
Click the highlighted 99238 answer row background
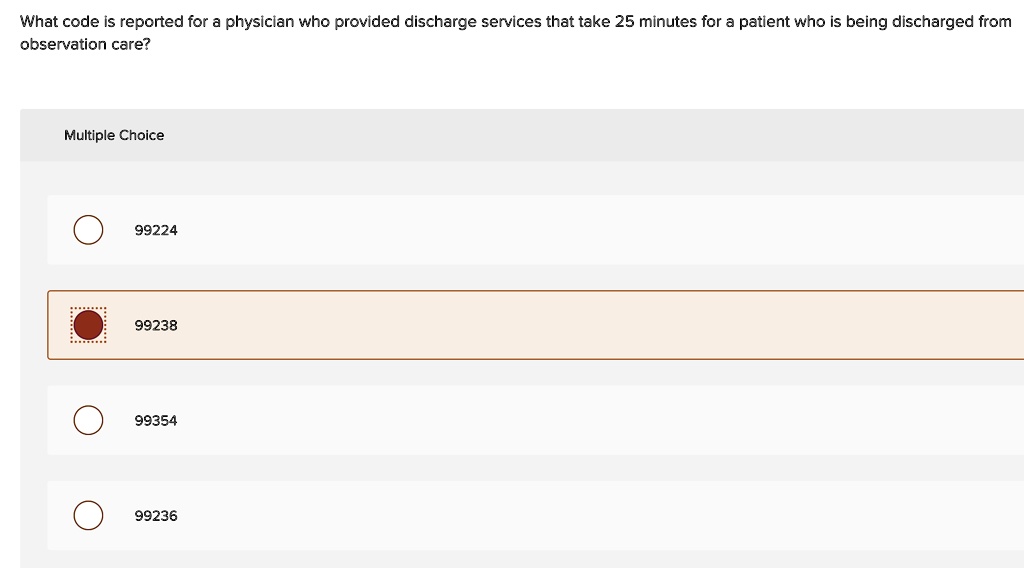(600, 325)
